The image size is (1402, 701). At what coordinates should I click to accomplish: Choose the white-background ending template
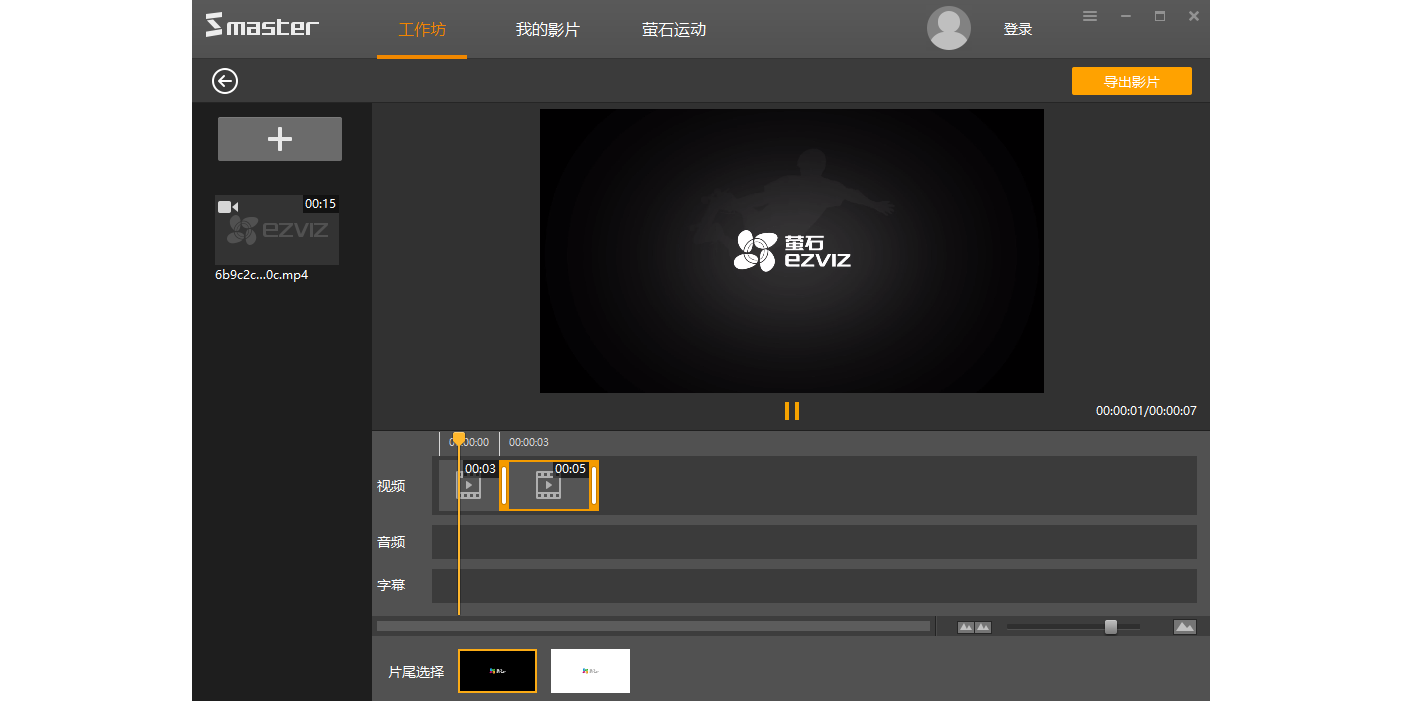coord(590,670)
